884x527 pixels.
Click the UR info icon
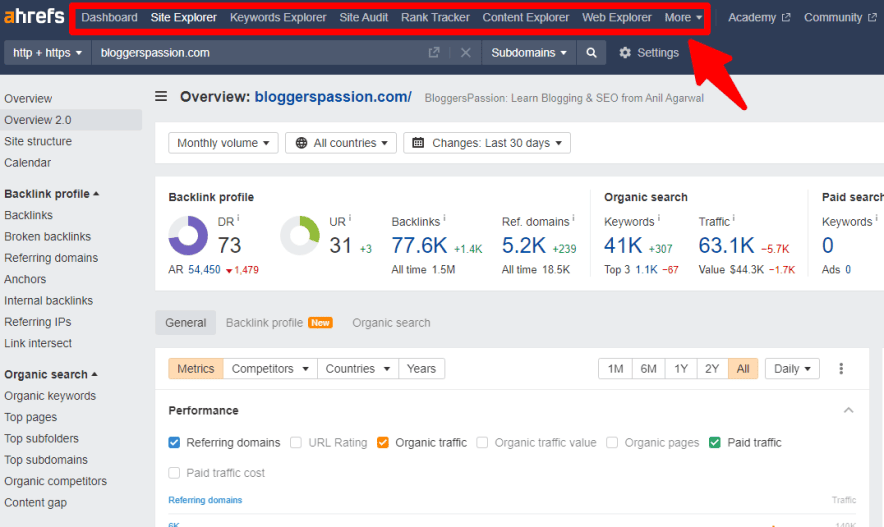(350, 218)
